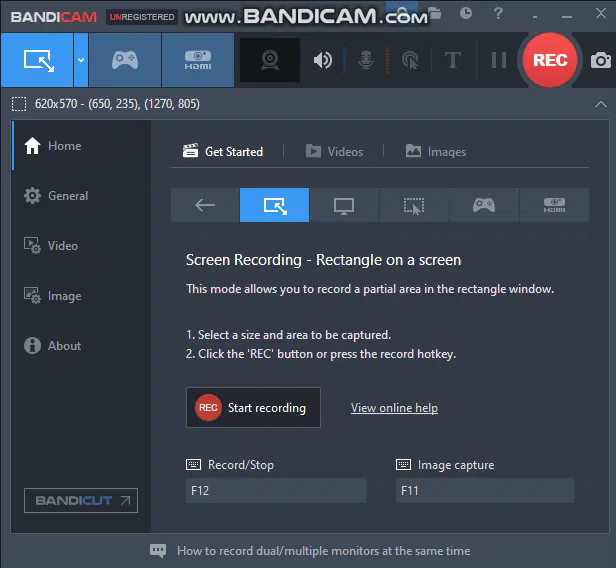
Task: Click the UNREGISTERED badge
Action: click(142, 17)
